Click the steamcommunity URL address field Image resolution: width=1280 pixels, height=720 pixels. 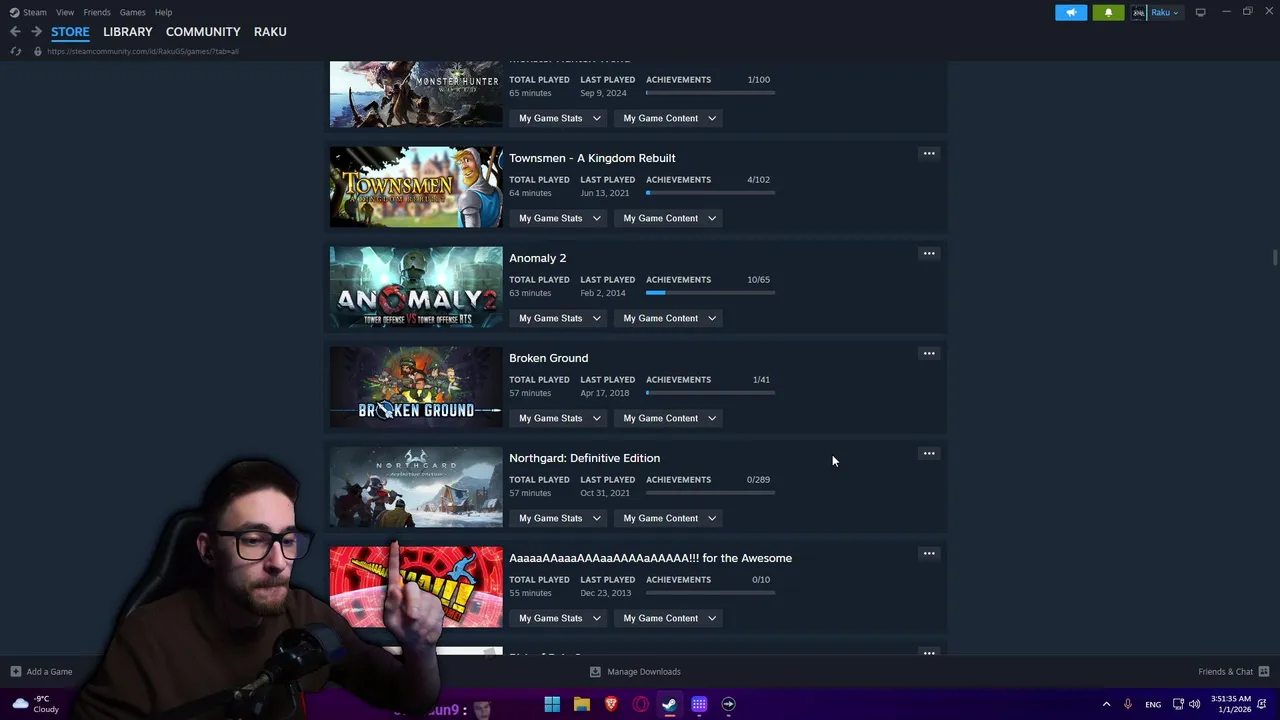pos(143,51)
